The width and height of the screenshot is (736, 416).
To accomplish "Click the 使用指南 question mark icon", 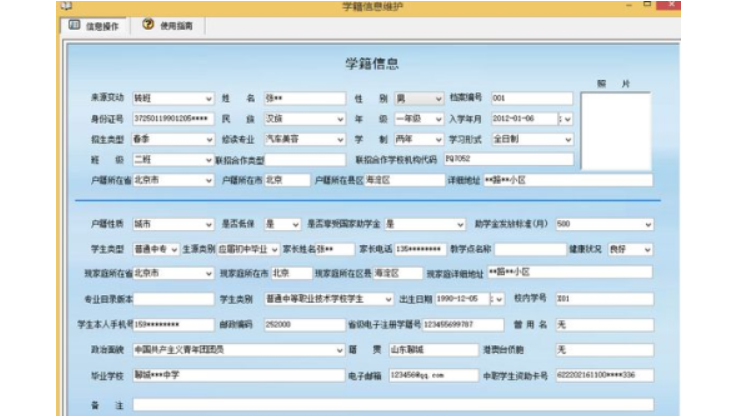I will pos(148,25).
